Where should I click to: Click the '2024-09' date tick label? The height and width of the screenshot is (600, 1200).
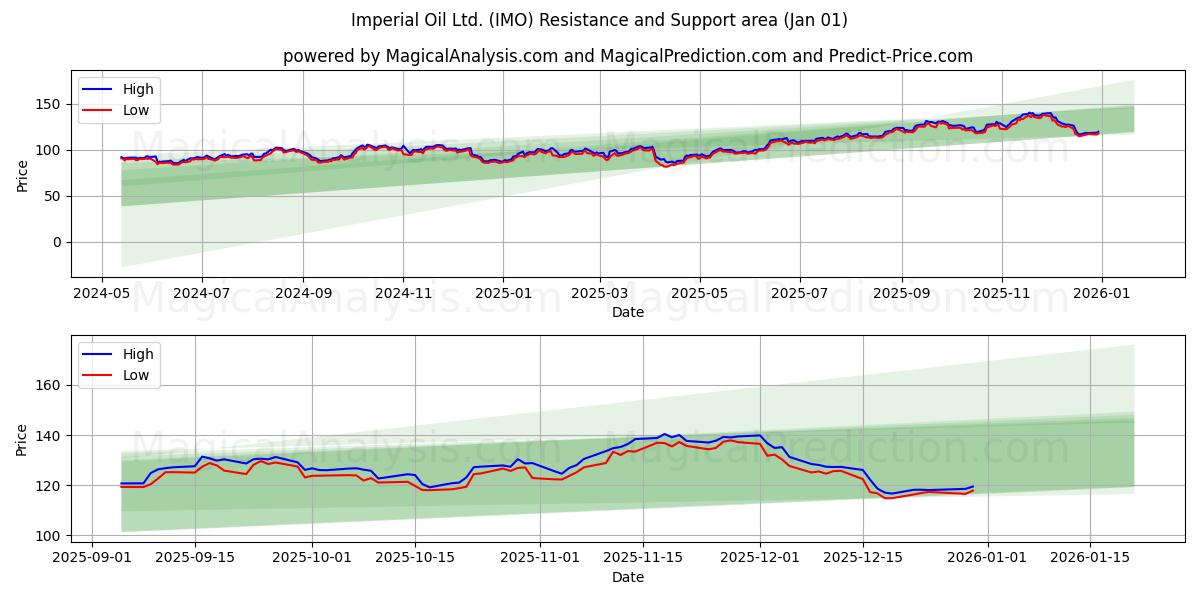tap(303, 294)
